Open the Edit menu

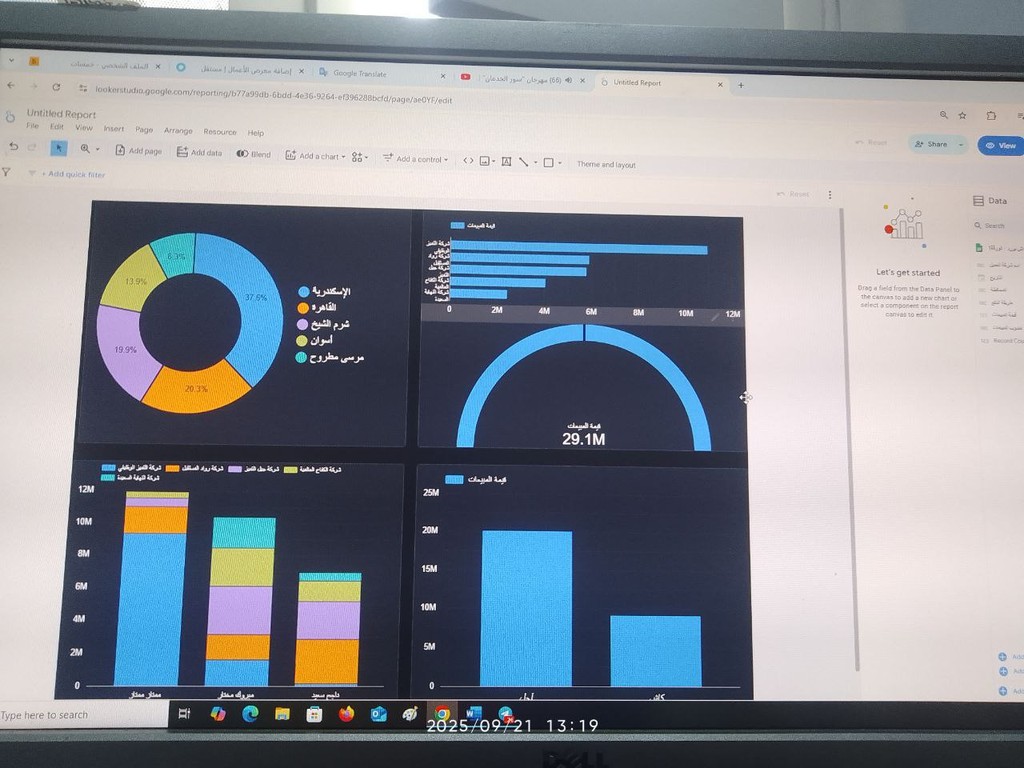point(57,126)
